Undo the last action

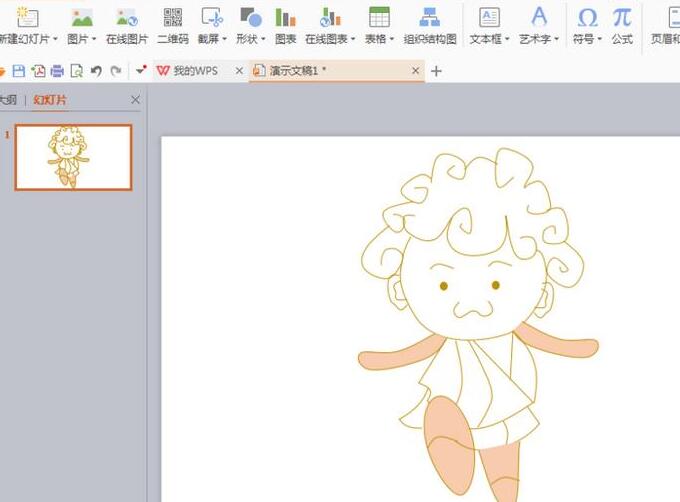[x=96, y=71]
